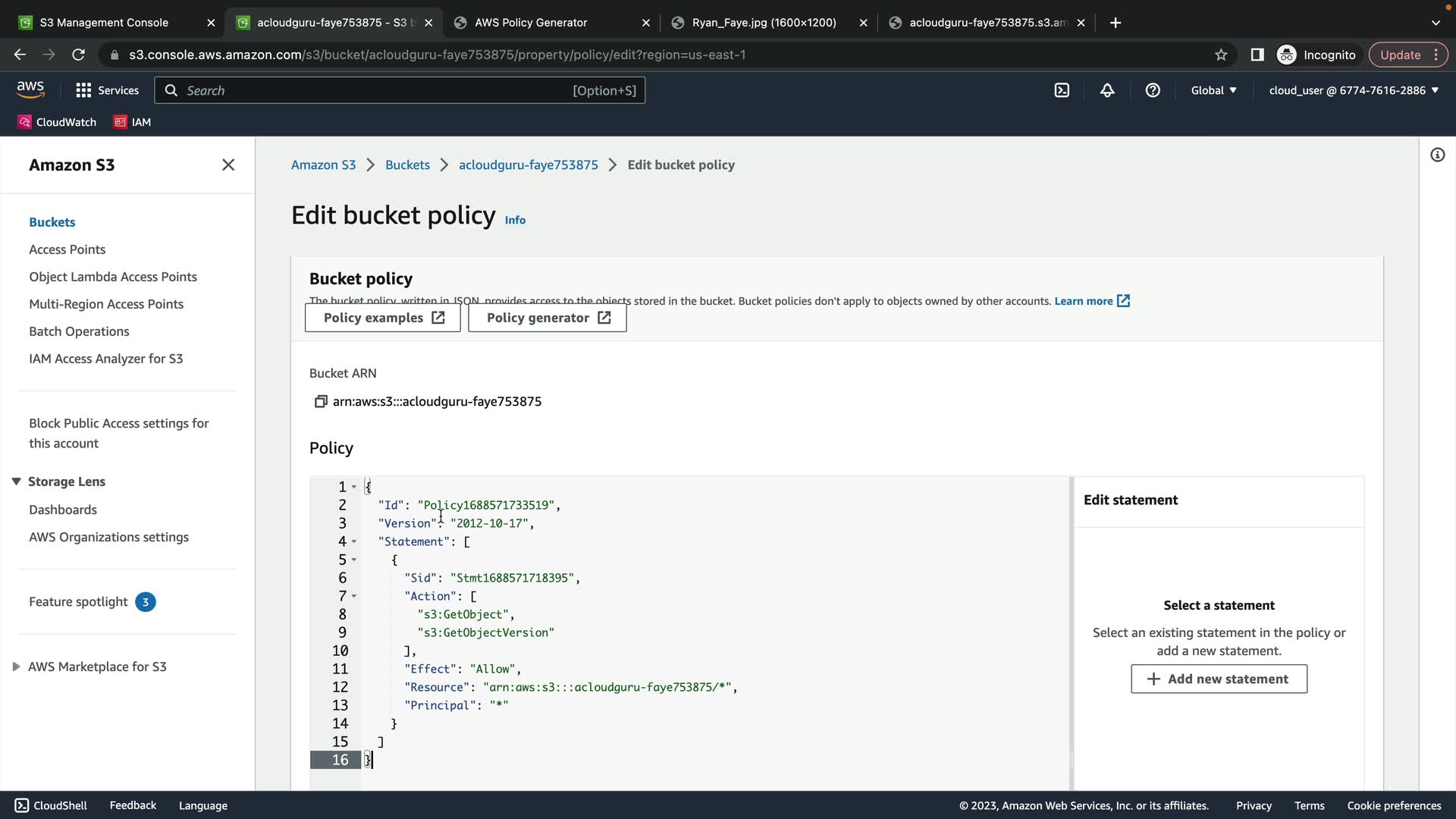Open the Policy generator button

(547, 318)
